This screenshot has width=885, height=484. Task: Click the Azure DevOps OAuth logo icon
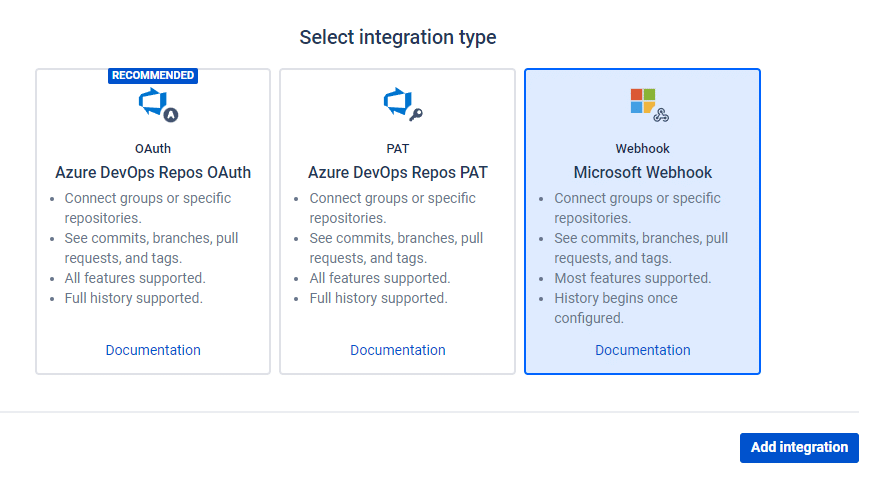point(155,104)
